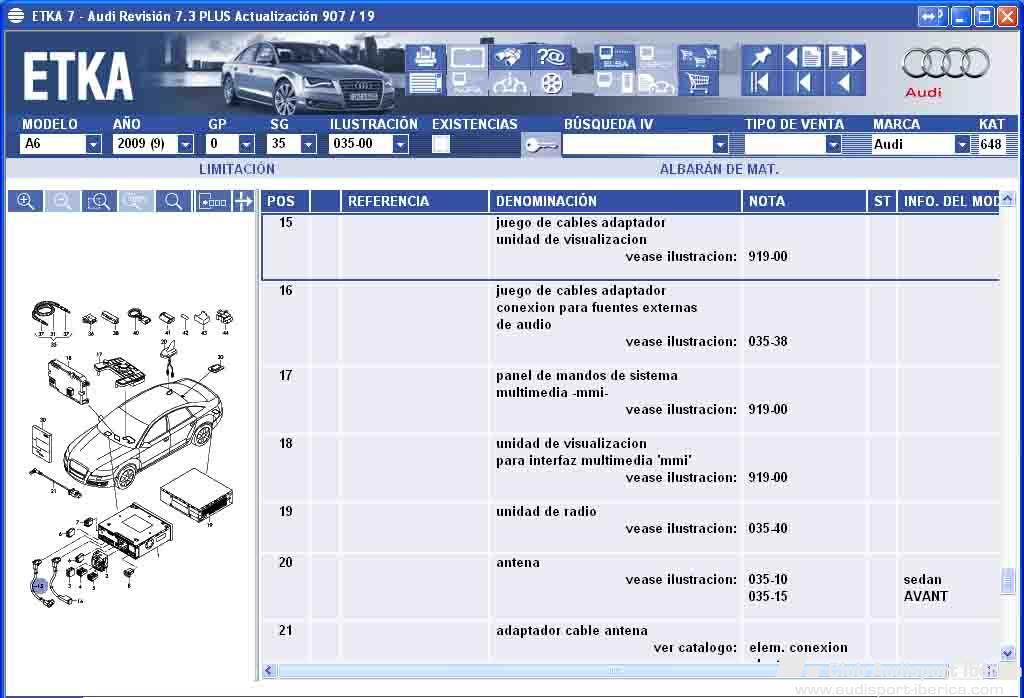The width and height of the screenshot is (1024, 698).
Task: Click illustration reference 035-10 for sedan
Action: pos(768,579)
